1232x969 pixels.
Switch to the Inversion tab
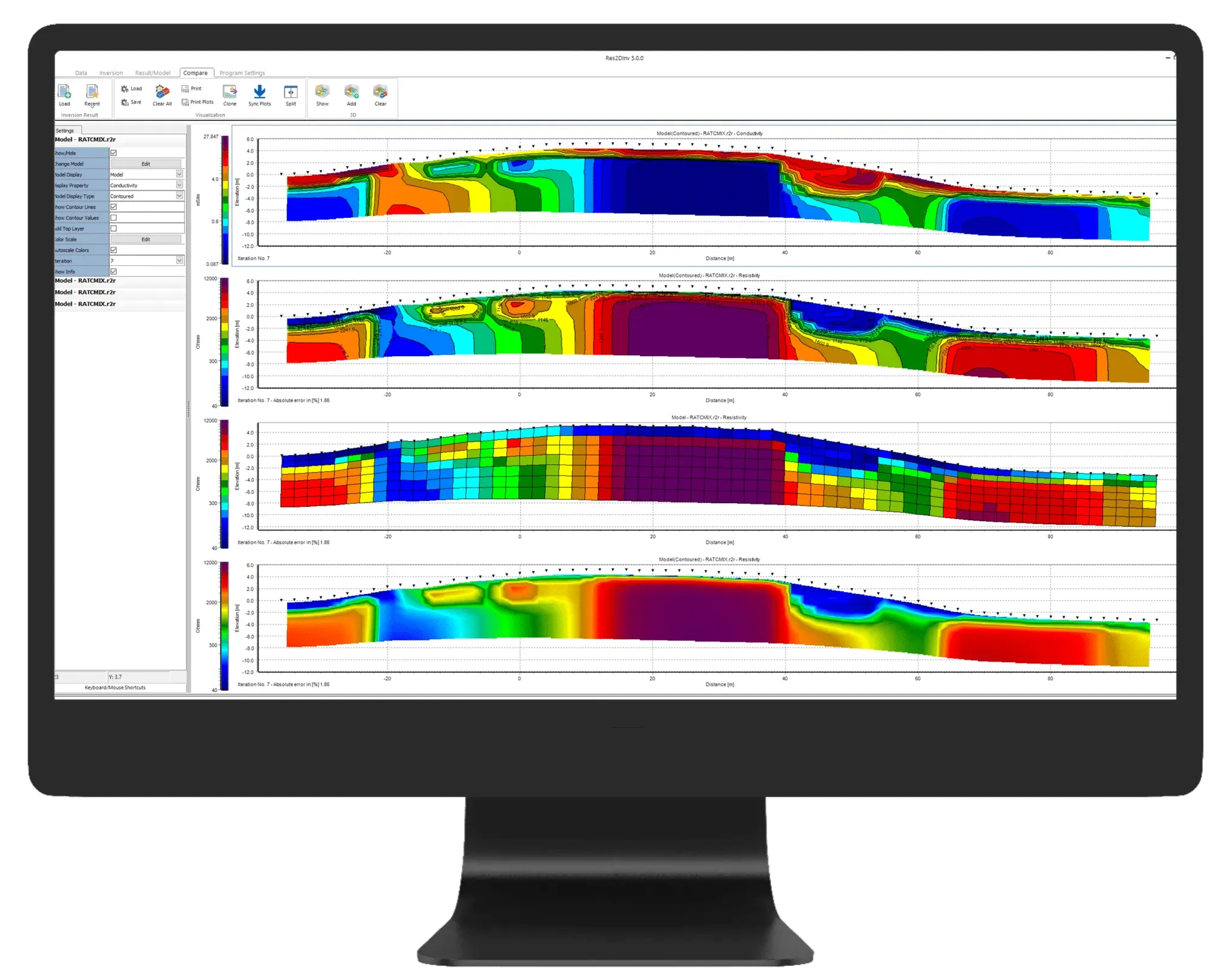[x=111, y=73]
